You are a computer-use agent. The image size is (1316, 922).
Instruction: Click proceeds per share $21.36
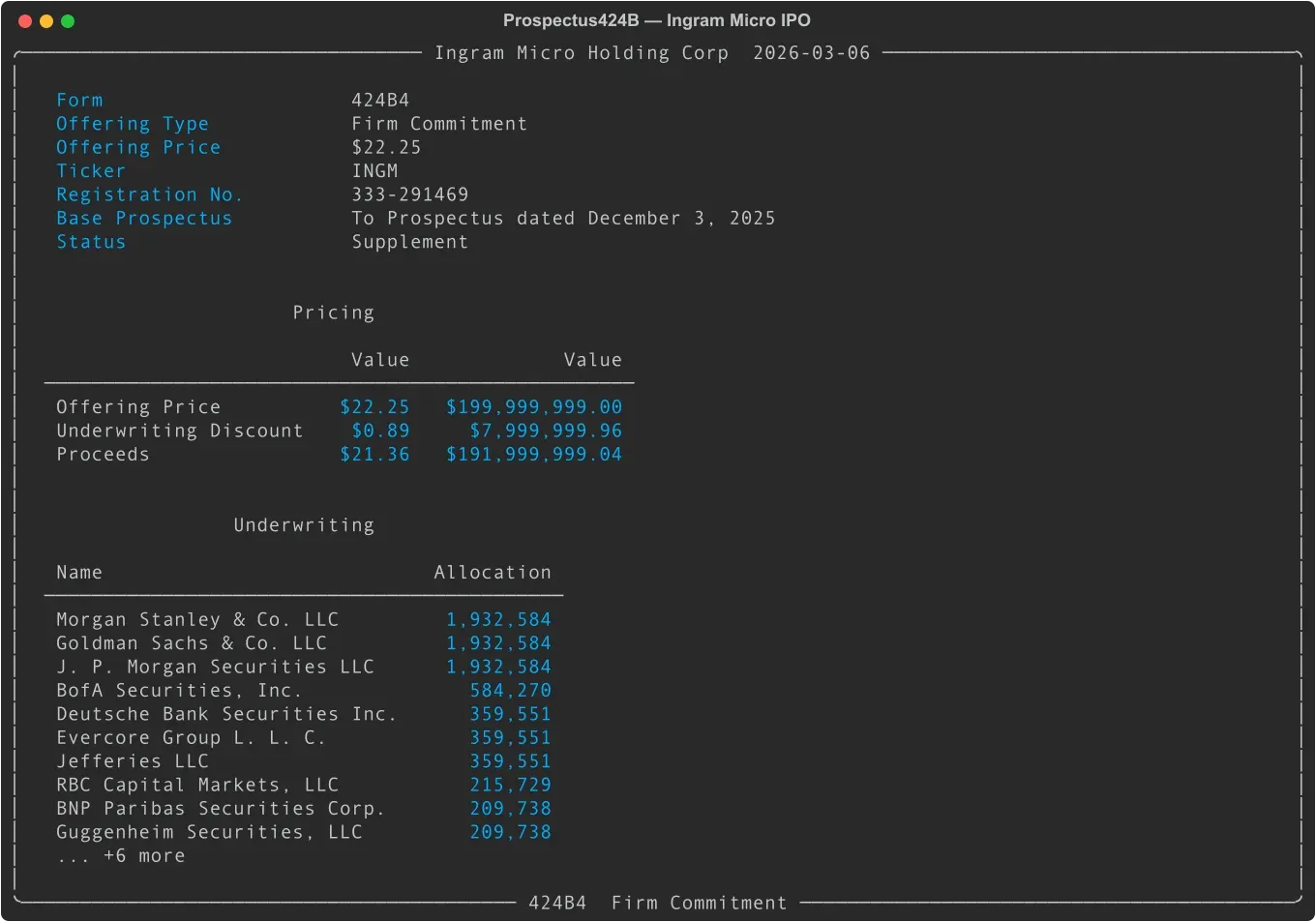tap(374, 455)
